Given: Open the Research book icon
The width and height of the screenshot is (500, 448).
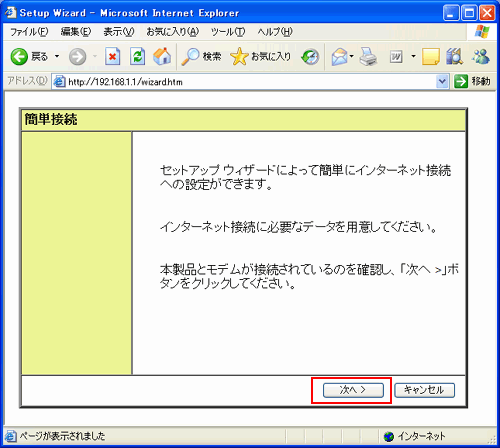Looking at the screenshot, I should (455, 56).
